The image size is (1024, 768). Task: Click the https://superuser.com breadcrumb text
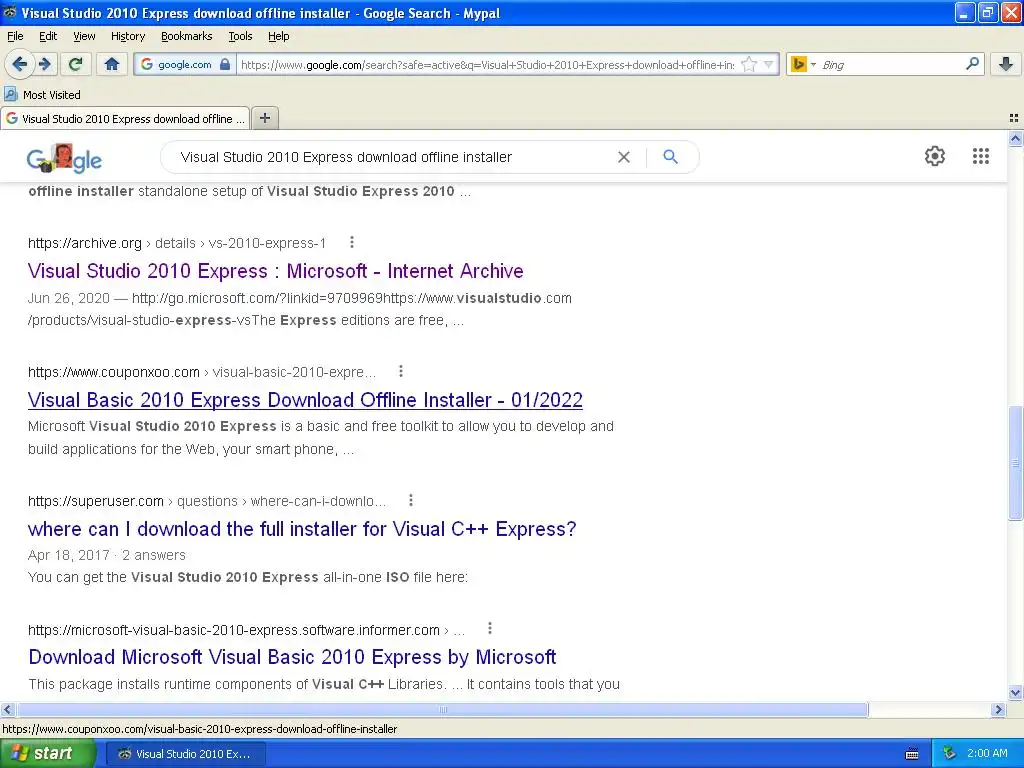95,501
